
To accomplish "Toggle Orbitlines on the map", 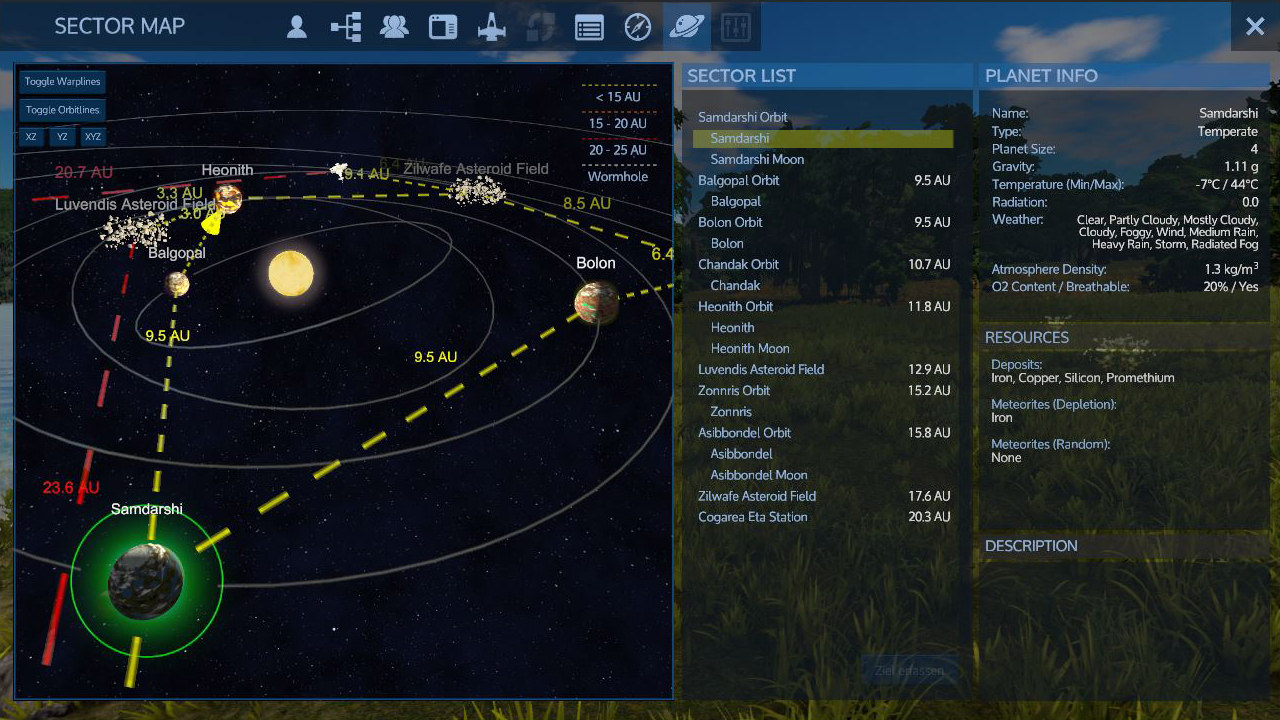I will (x=62, y=110).
